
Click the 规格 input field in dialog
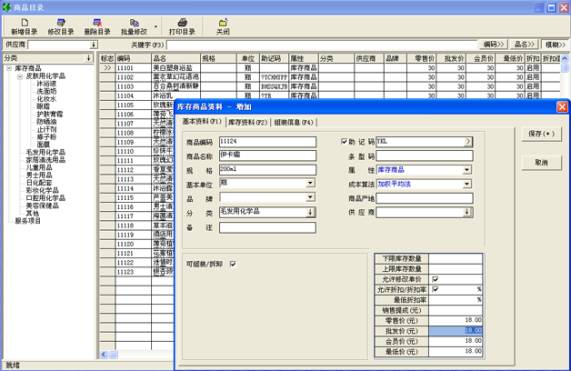pyautogui.click(x=268, y=170)
